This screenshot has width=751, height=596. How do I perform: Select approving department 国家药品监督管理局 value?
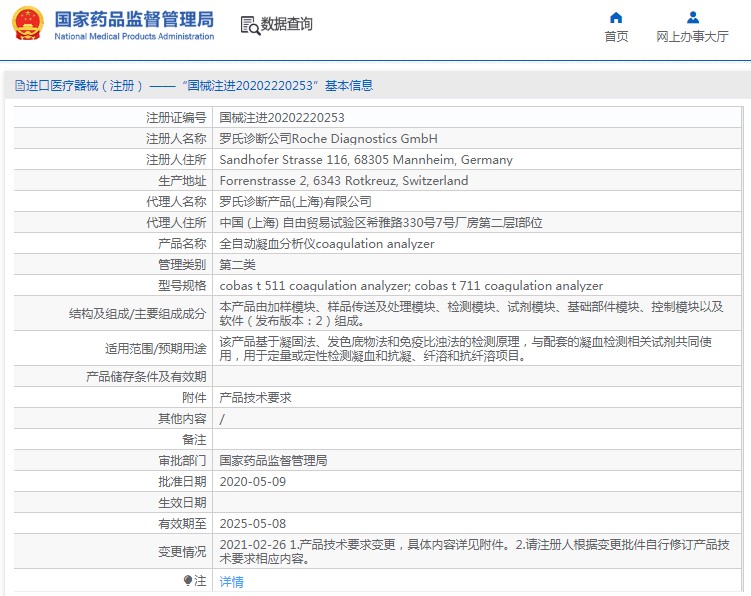[273, 461]
